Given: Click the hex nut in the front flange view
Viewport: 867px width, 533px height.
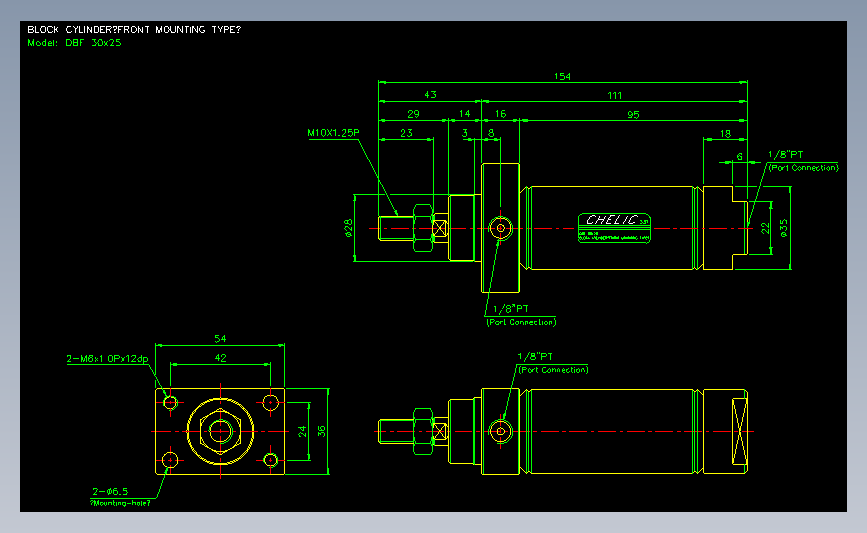Looking at the screenshot, I should click(x=220, y=431).
